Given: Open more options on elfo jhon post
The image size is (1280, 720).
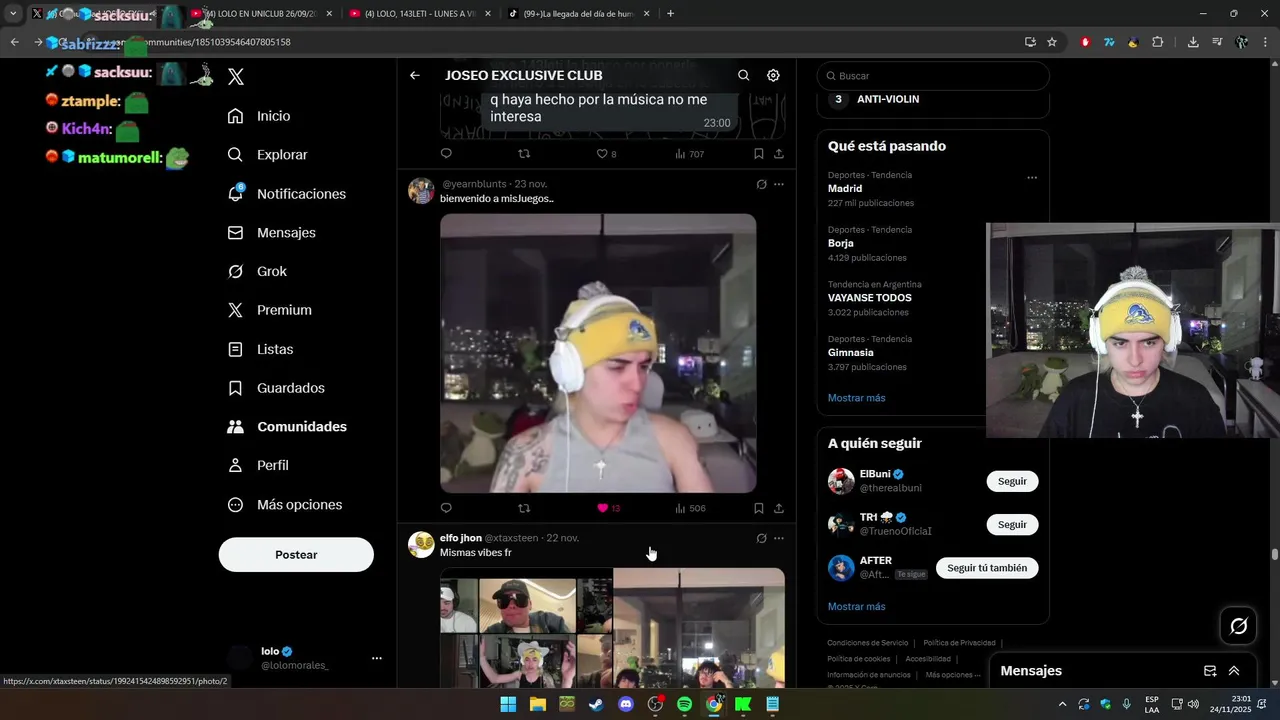Looking at the screenshot, I should coord(779,538).
